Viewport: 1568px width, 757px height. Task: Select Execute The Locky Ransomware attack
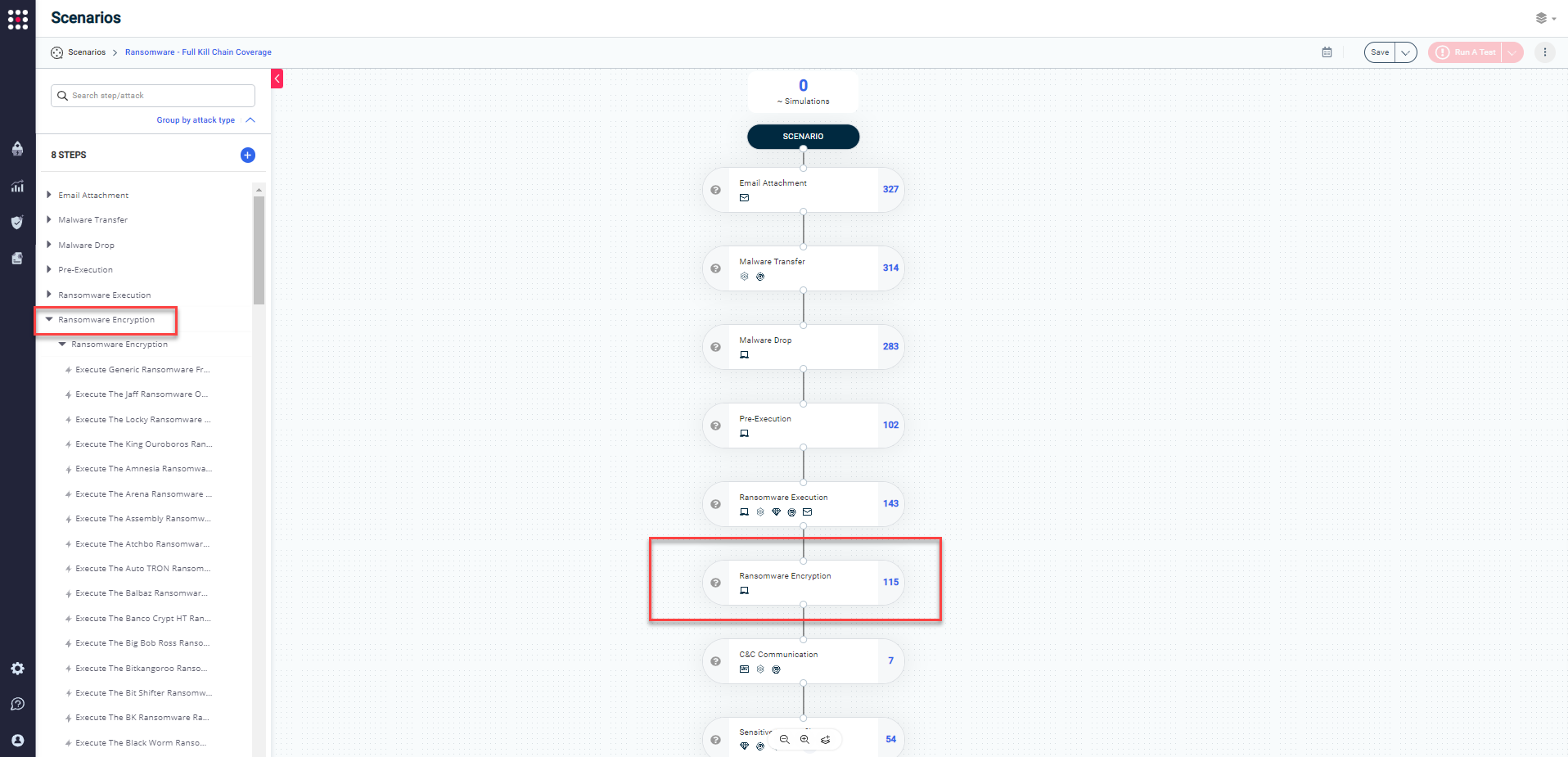[x=142, y=420]
